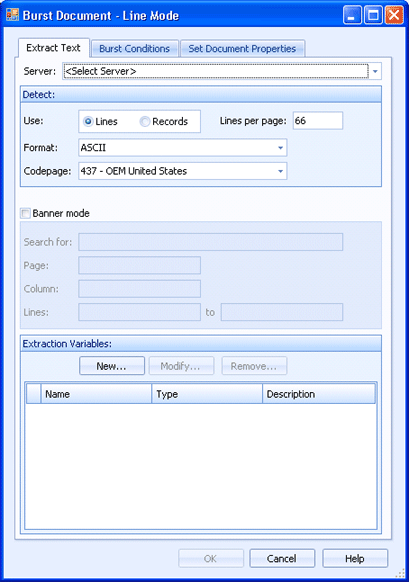Open Help for this dialog
This screenshot has width=409, height=582.
click(x=355, y=558)
